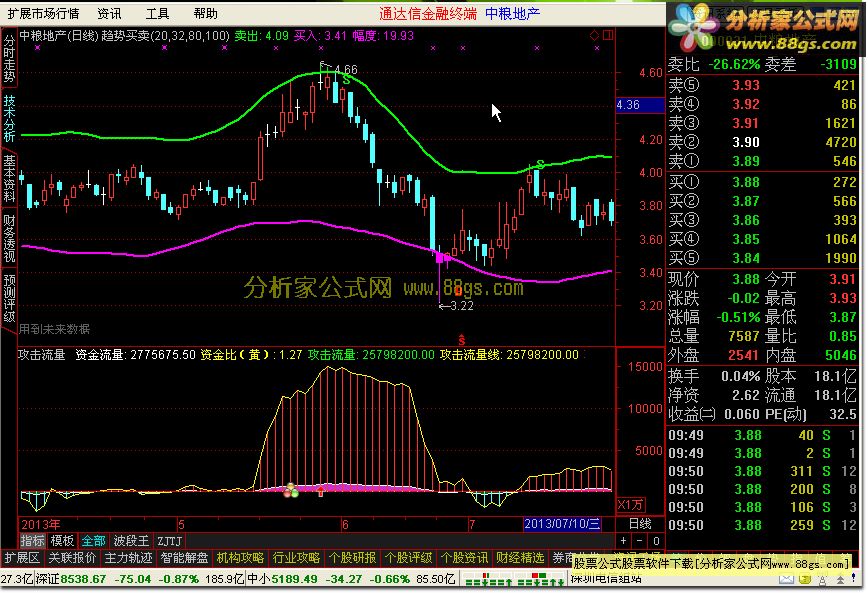This screenshot has width=868, height=593.
Task: Open the 机构攻略 tab
Action: [240, 558]
